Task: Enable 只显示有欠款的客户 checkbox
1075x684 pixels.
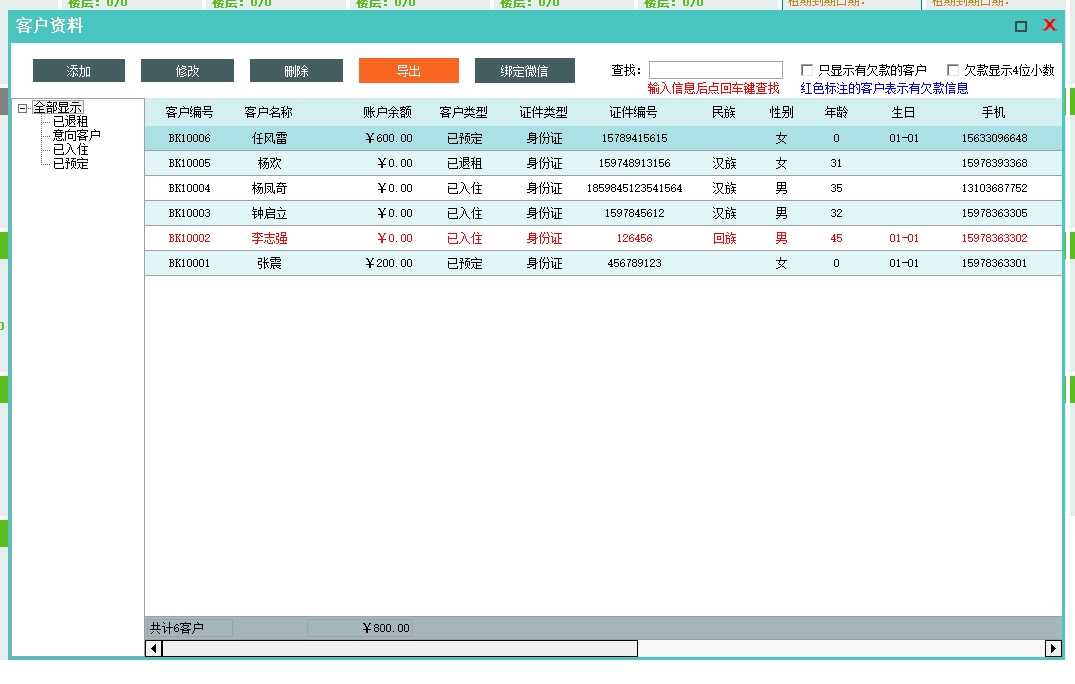Action: [807, 71]
